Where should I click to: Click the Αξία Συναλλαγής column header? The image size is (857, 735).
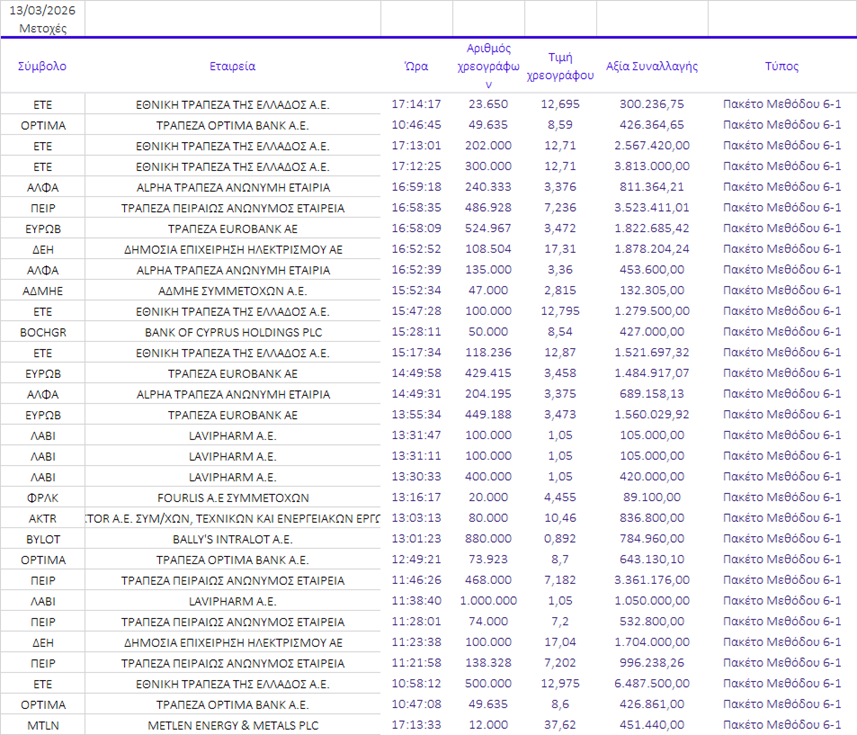tap(652, 66)
